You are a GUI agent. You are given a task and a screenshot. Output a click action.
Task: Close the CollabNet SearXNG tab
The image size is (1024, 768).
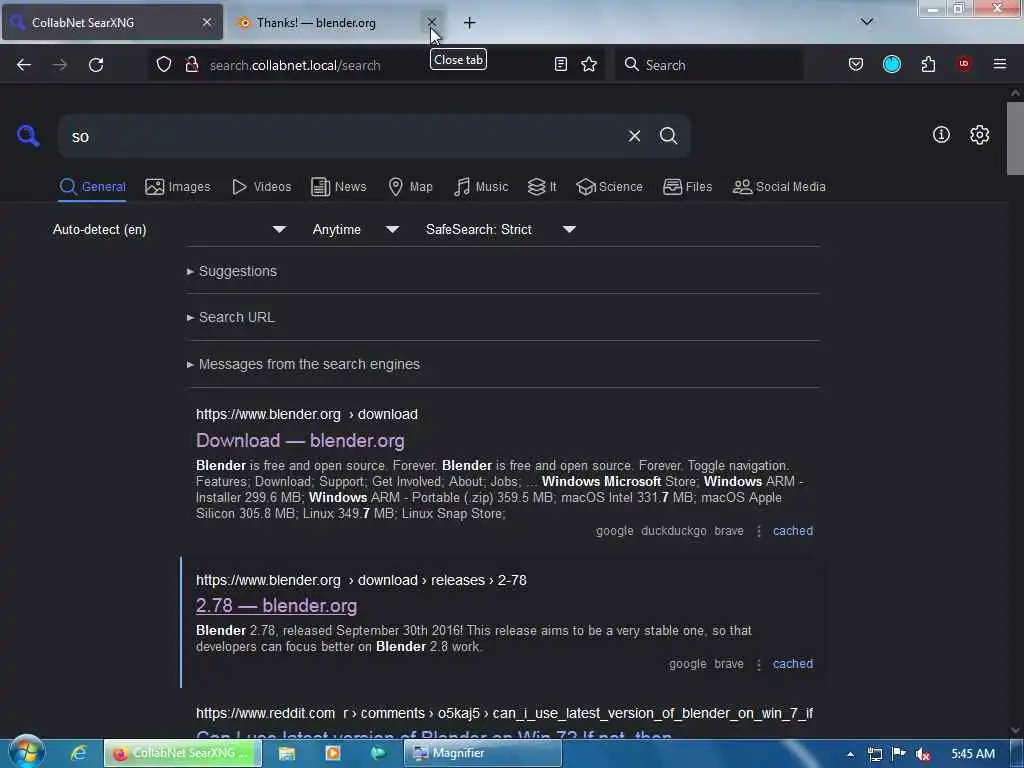click(x=207, y=22)
